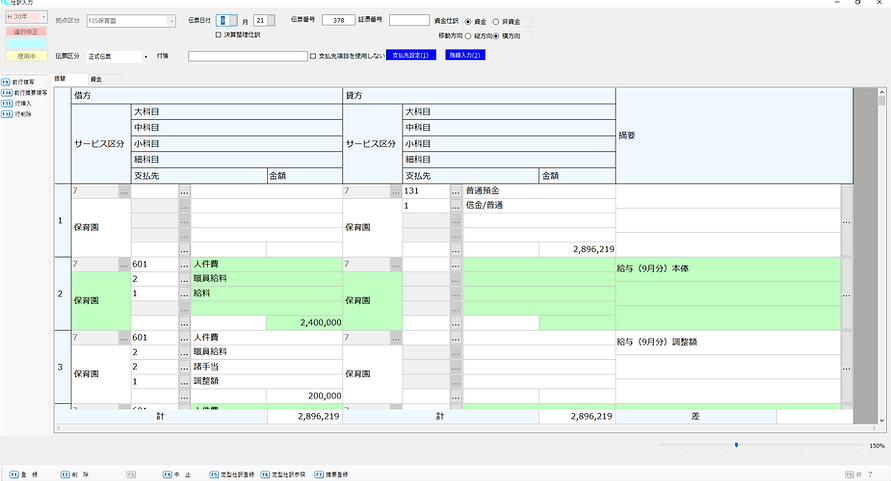Click the F7 摘要登録 icon

click(x=319, y=474)
